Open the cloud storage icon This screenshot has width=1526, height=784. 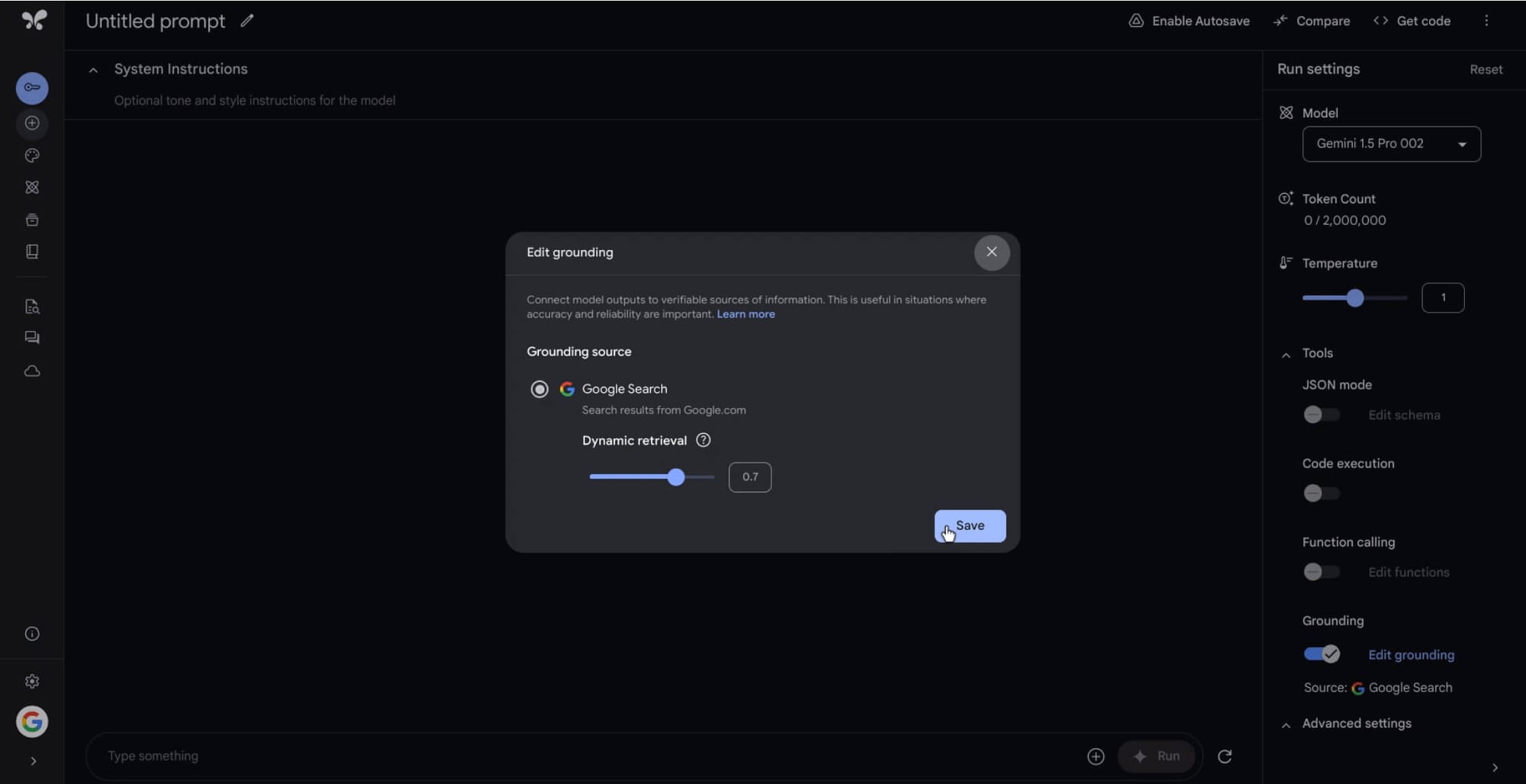click(32, 371)
